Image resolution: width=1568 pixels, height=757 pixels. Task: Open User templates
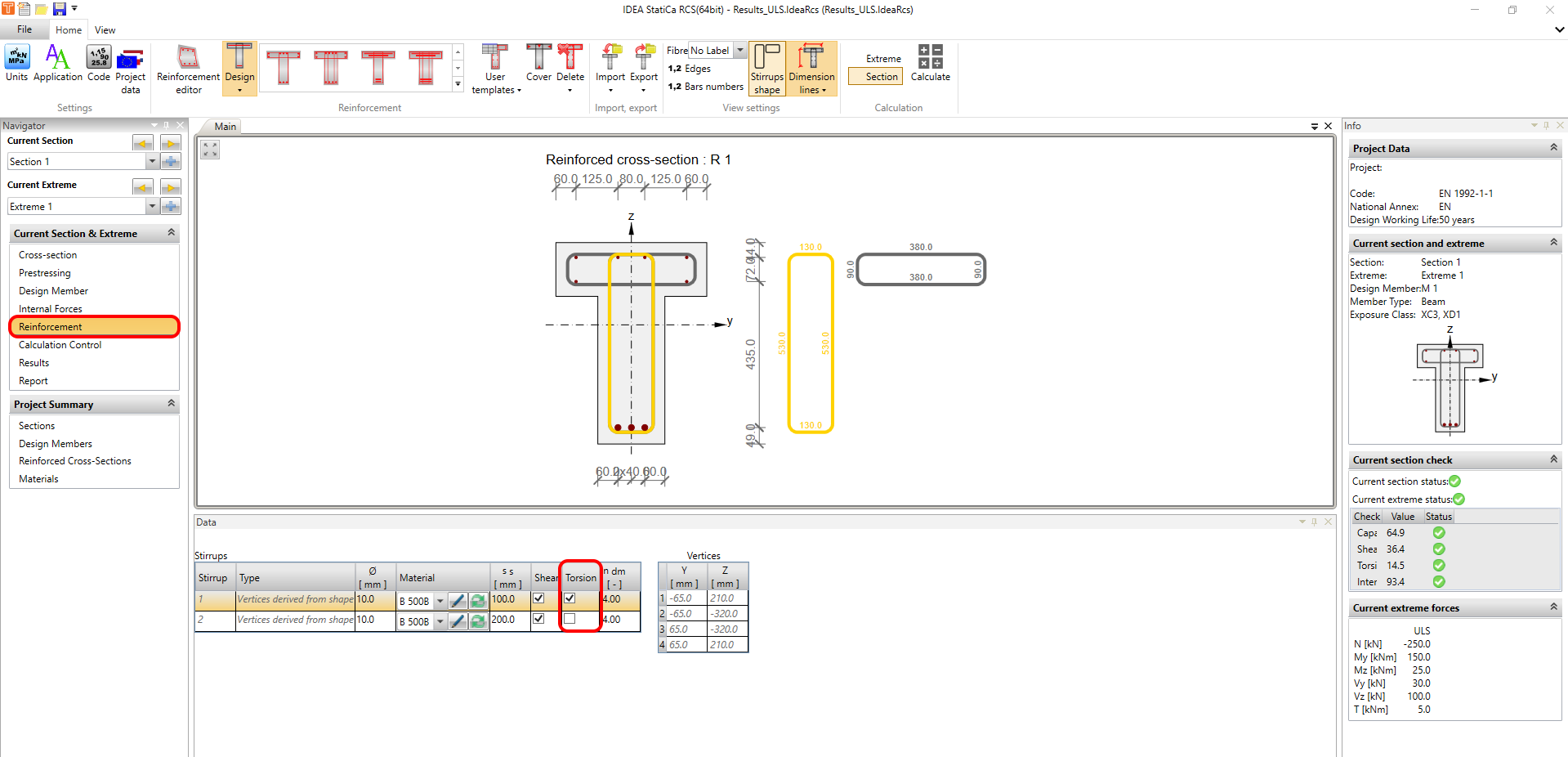coord(494,69)
